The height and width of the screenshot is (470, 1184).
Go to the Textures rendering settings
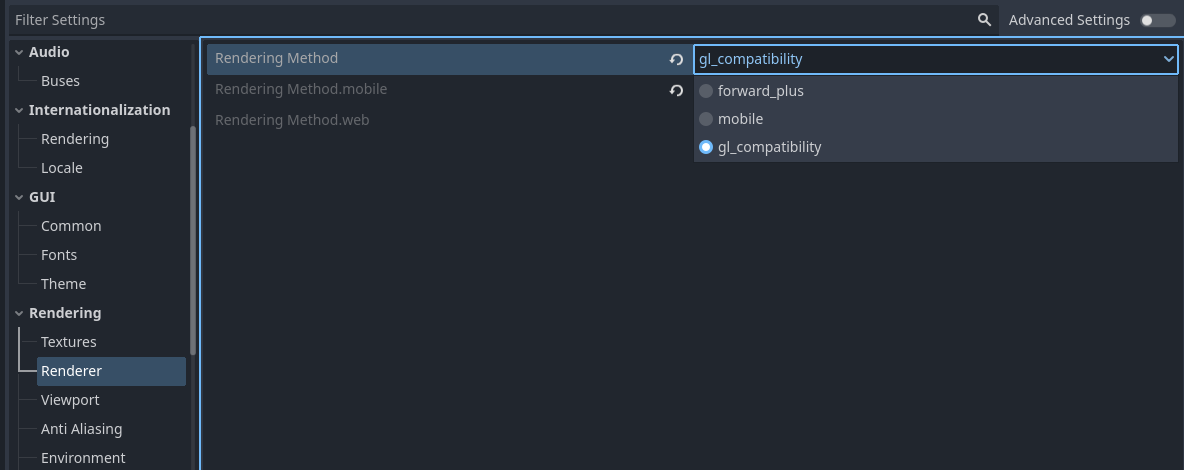point(68,342)
